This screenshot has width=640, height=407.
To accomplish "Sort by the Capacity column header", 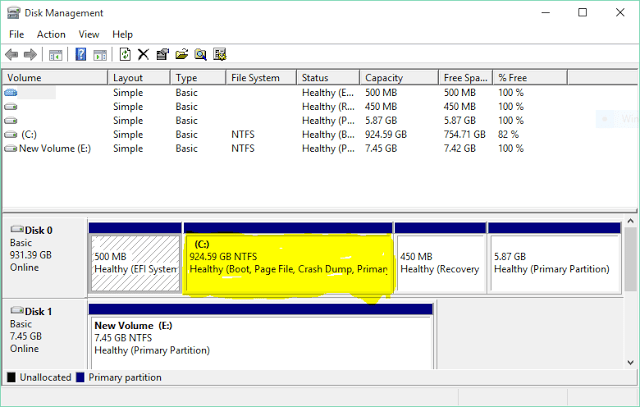I will 399,78.
